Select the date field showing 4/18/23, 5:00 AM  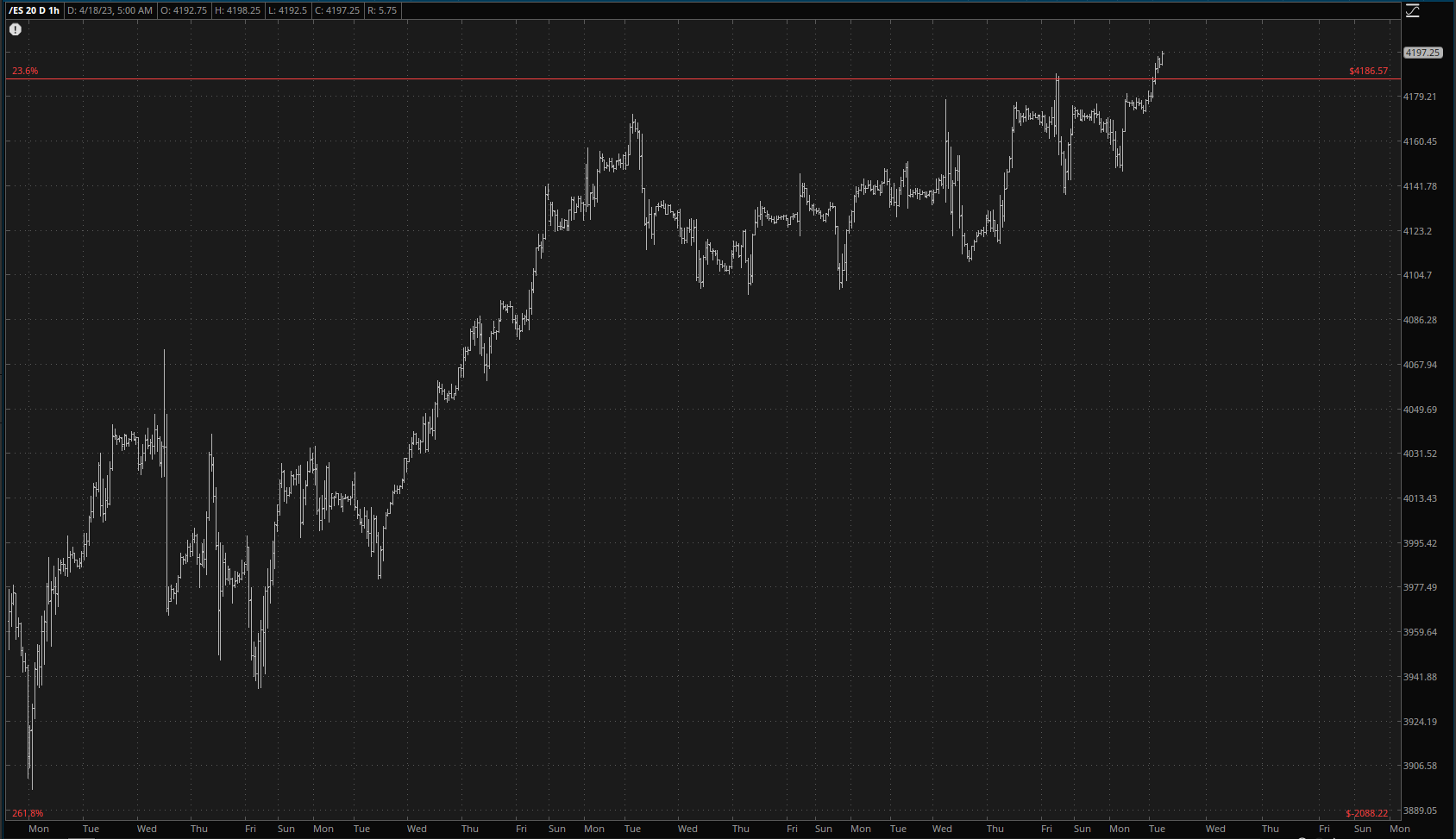coord(110,10)
